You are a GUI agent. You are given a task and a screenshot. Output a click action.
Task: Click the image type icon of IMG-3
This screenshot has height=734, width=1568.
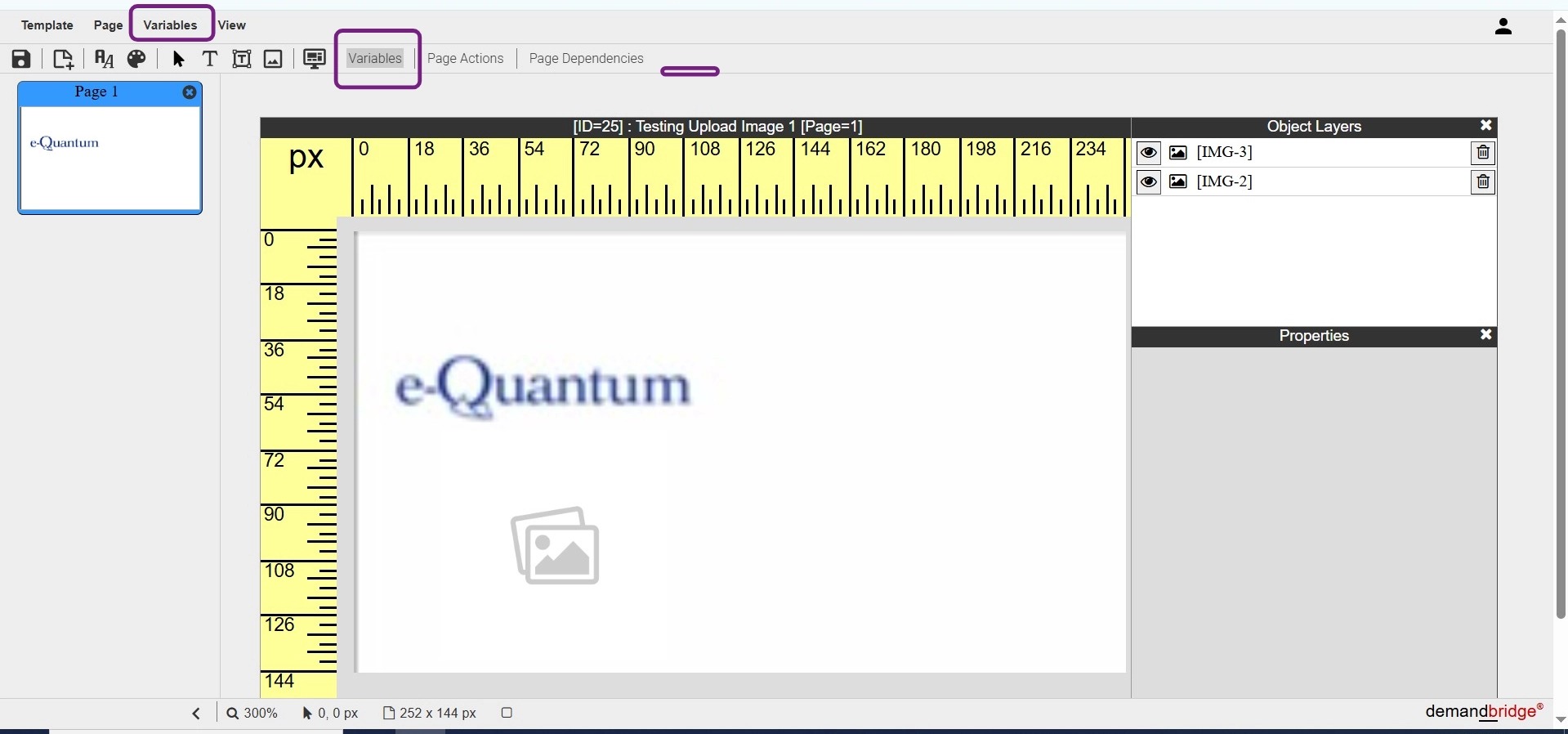(x=1178, y=153)
